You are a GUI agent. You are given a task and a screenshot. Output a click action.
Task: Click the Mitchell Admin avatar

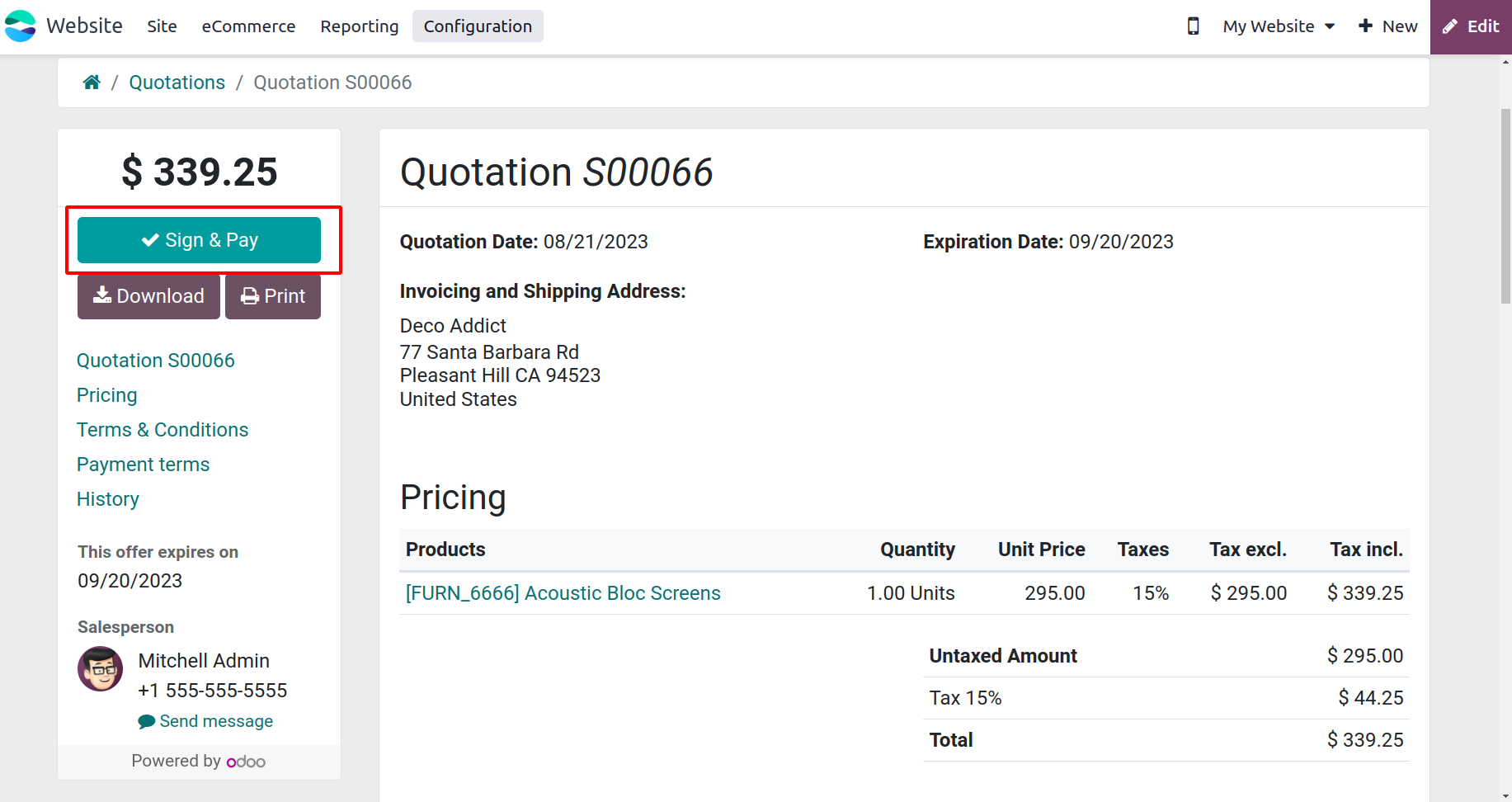pos(101,668)
